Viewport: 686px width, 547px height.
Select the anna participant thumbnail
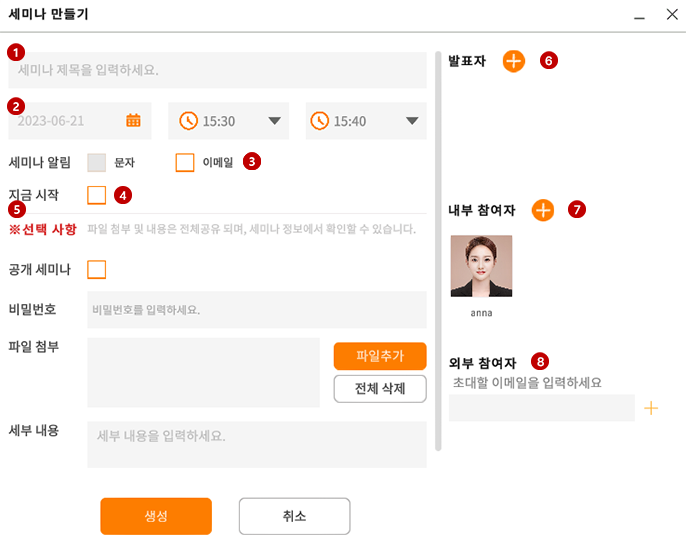pyautogui.click(x=481, y=266)
